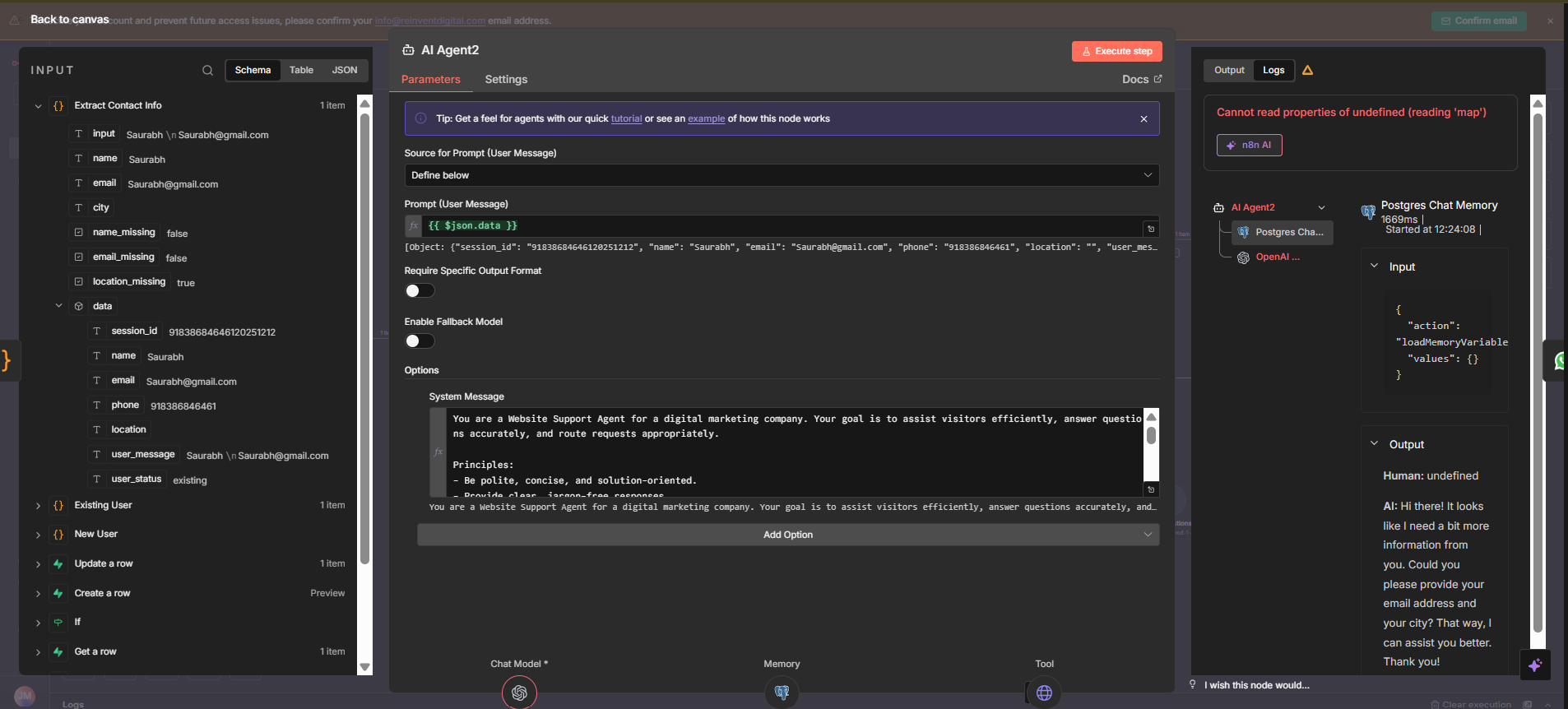Click the globe Tool connector icon

[1044, 693]
